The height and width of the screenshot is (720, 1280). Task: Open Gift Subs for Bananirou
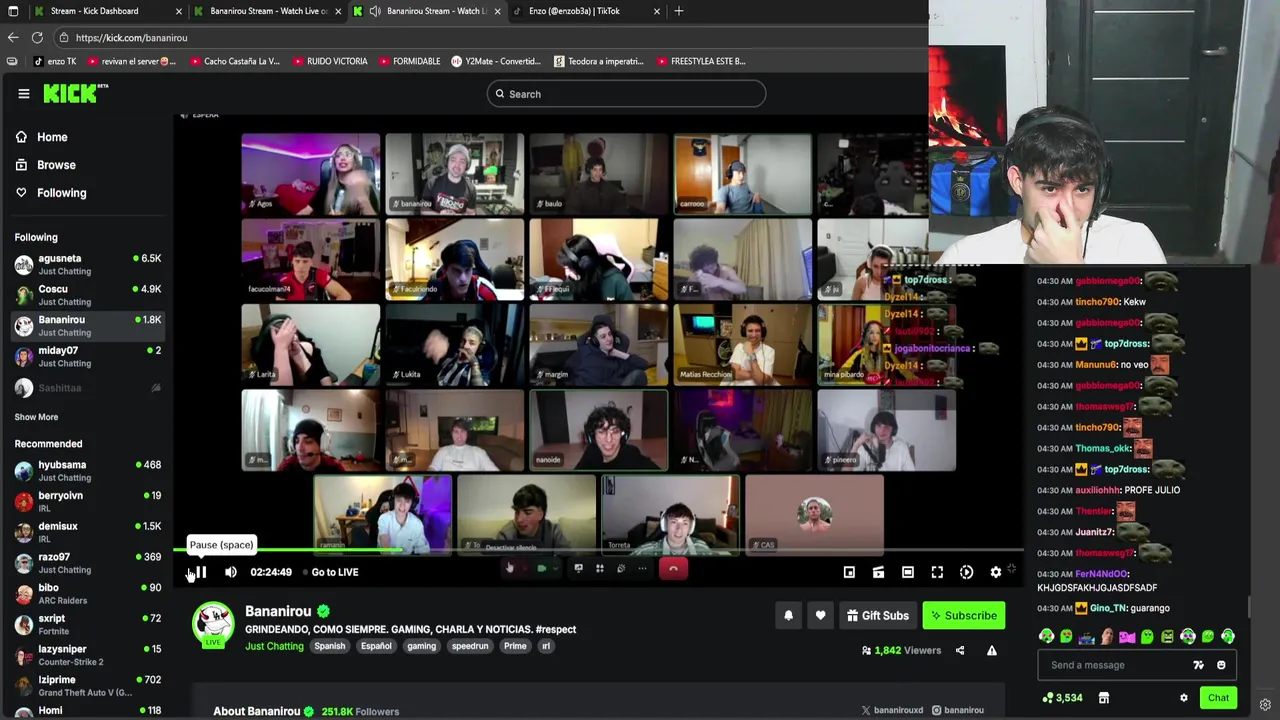click(x=877, y=616)
